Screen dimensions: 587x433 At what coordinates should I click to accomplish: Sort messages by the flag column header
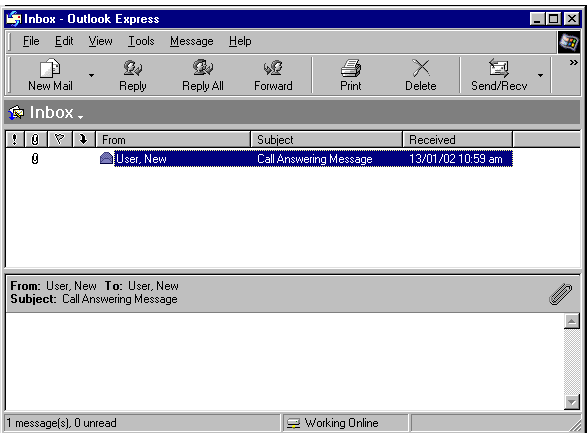[59, 140]
